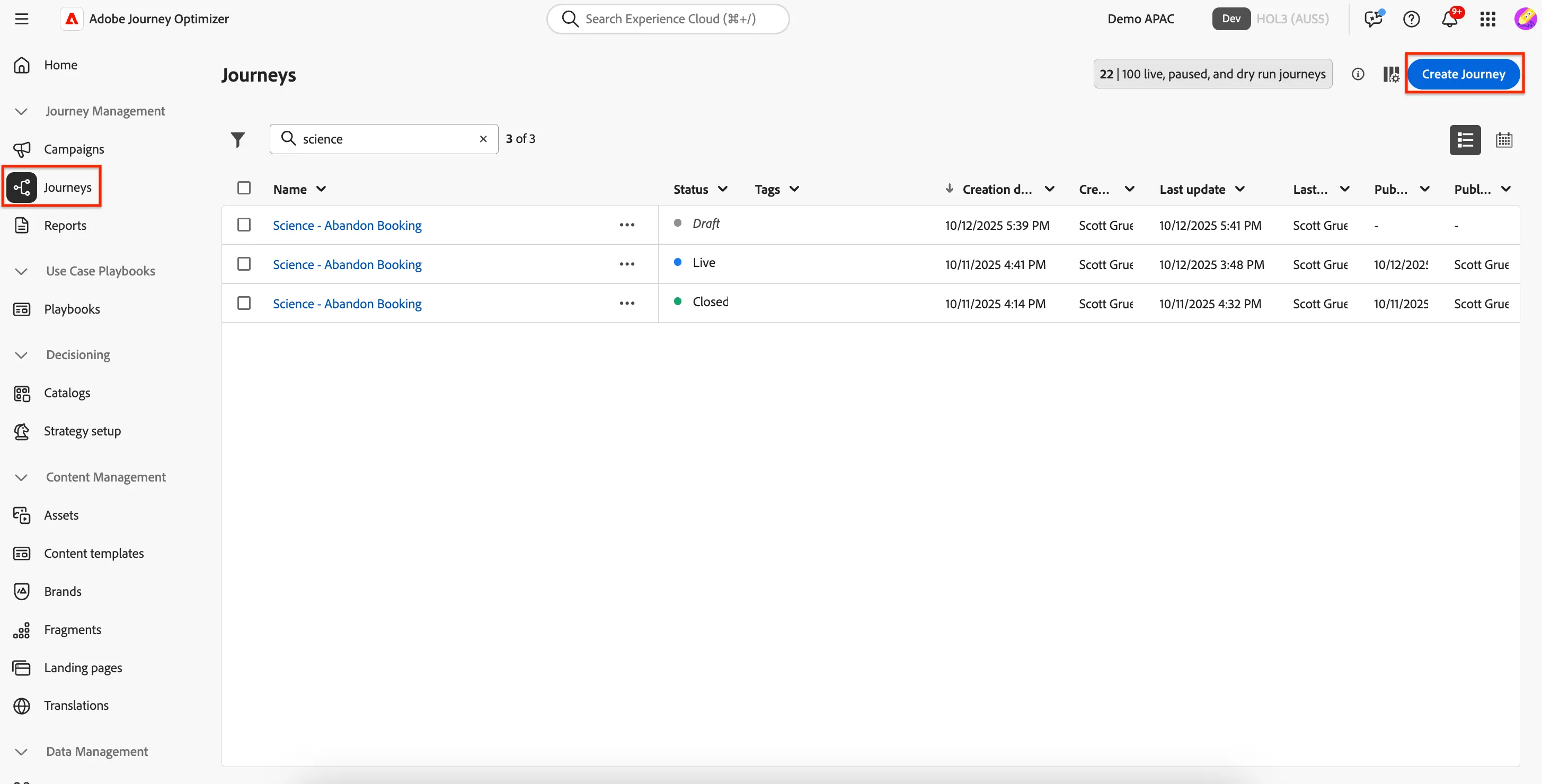1542x784 pixels.
Task: Open Catalogs in sidebar
Action: (52, 393)
